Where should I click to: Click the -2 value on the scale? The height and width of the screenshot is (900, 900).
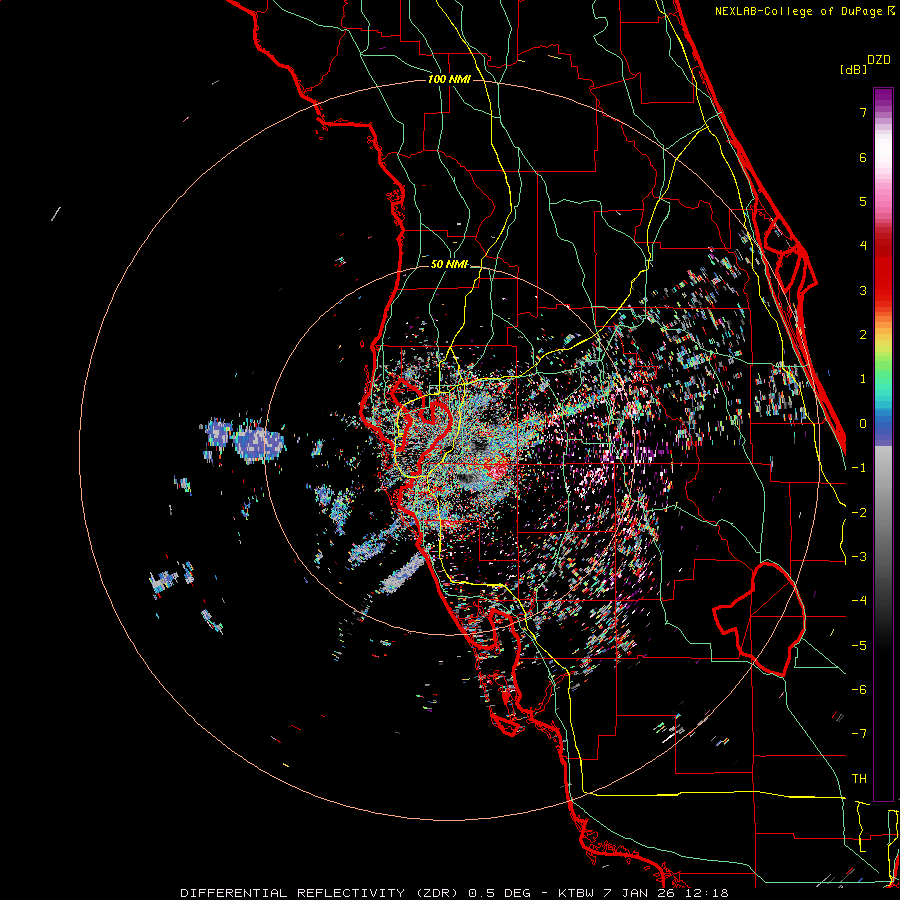point(859,513)
